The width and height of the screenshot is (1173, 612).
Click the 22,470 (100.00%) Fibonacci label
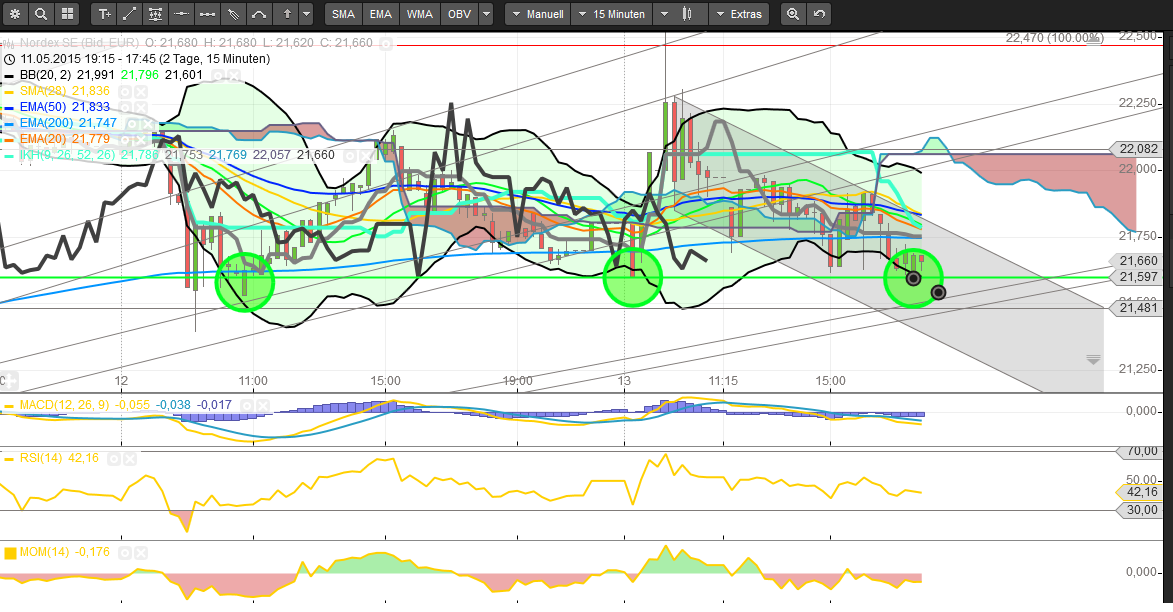click(1053, 37)
